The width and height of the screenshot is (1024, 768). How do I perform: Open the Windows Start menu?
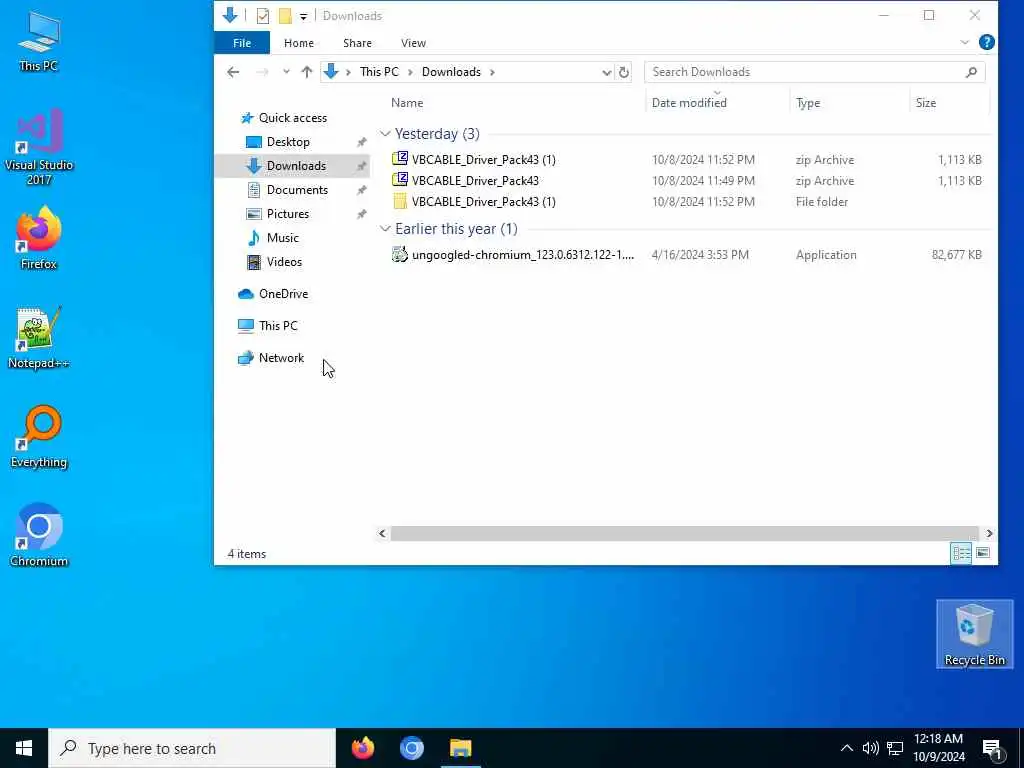[x=24, y=748]
